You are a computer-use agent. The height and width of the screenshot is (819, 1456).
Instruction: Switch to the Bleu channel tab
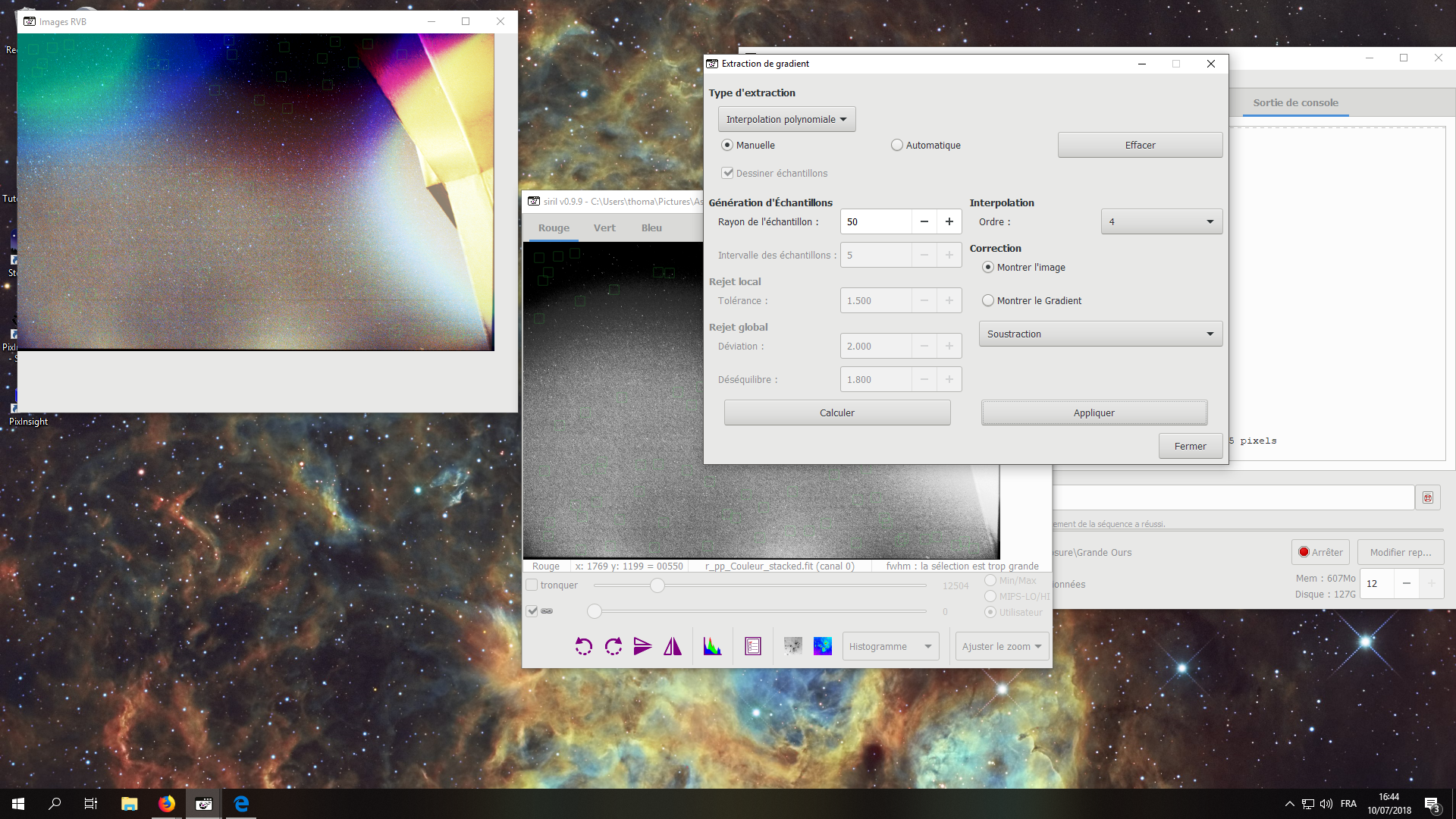point(651,227)
